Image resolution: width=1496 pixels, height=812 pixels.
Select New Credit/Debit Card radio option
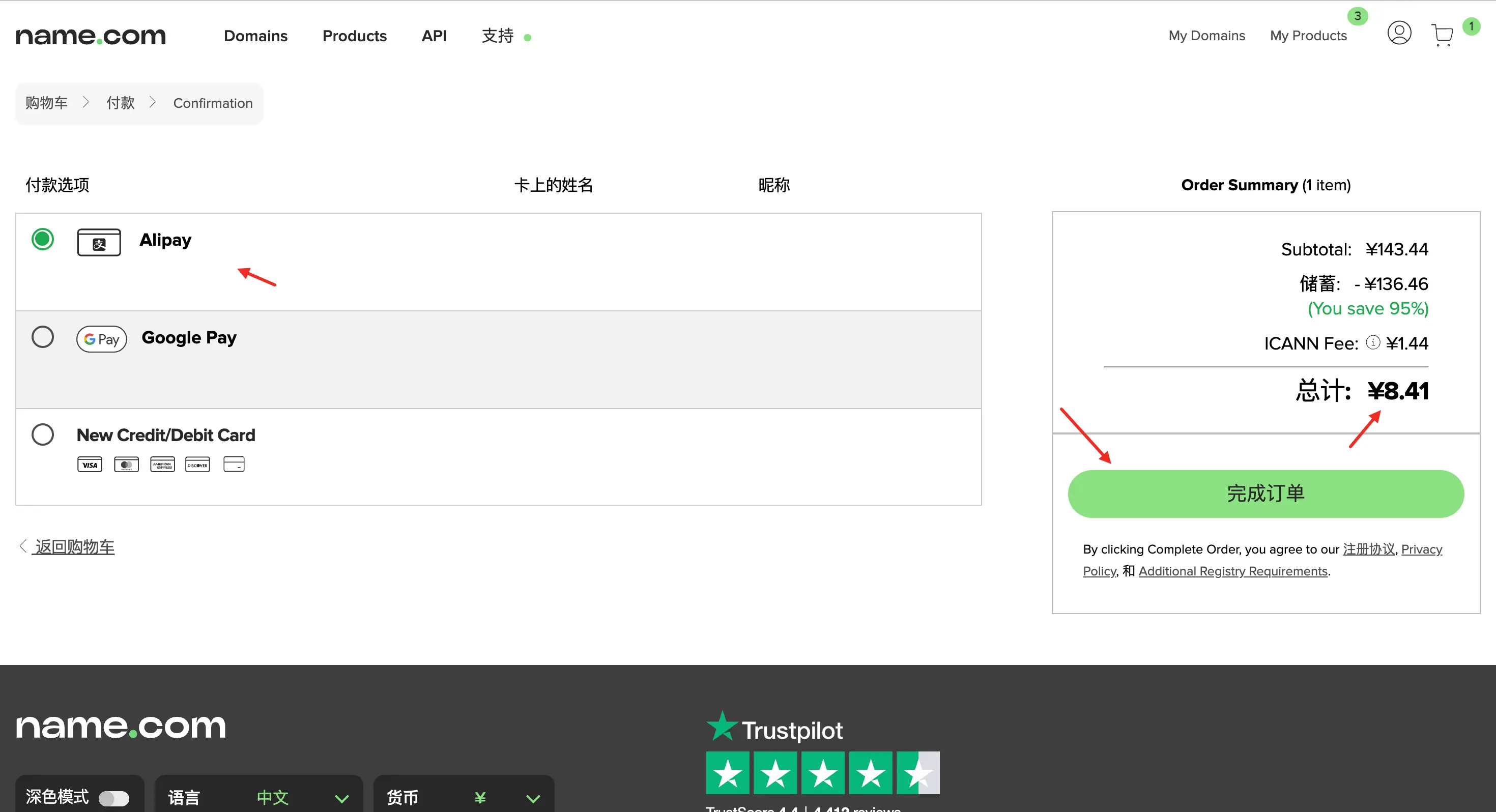tap(43, 434)
